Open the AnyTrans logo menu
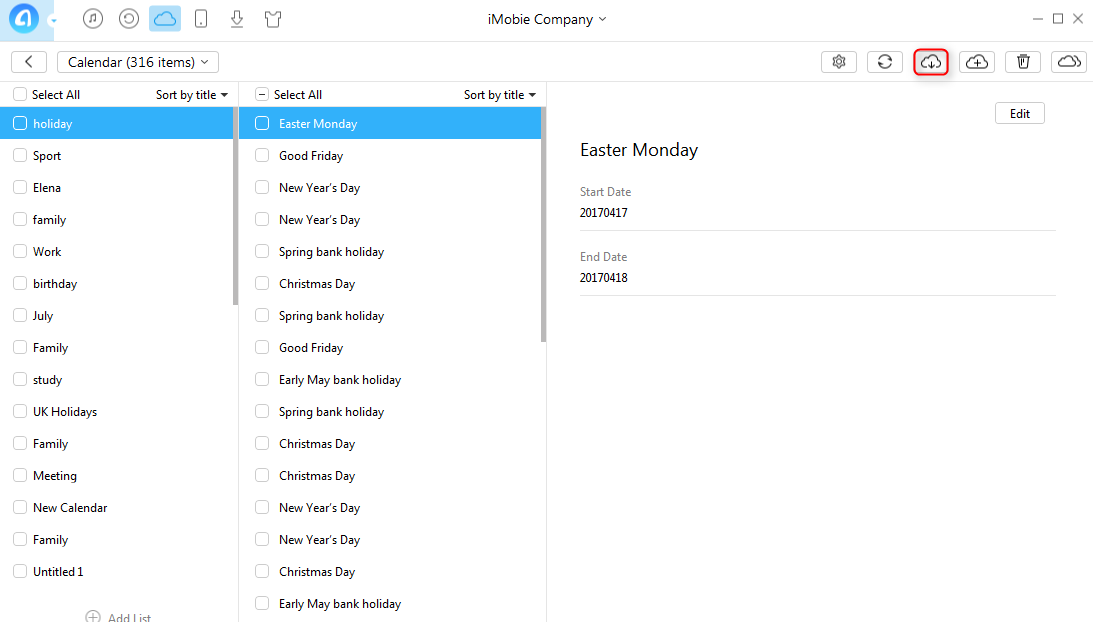 point(24,18)
